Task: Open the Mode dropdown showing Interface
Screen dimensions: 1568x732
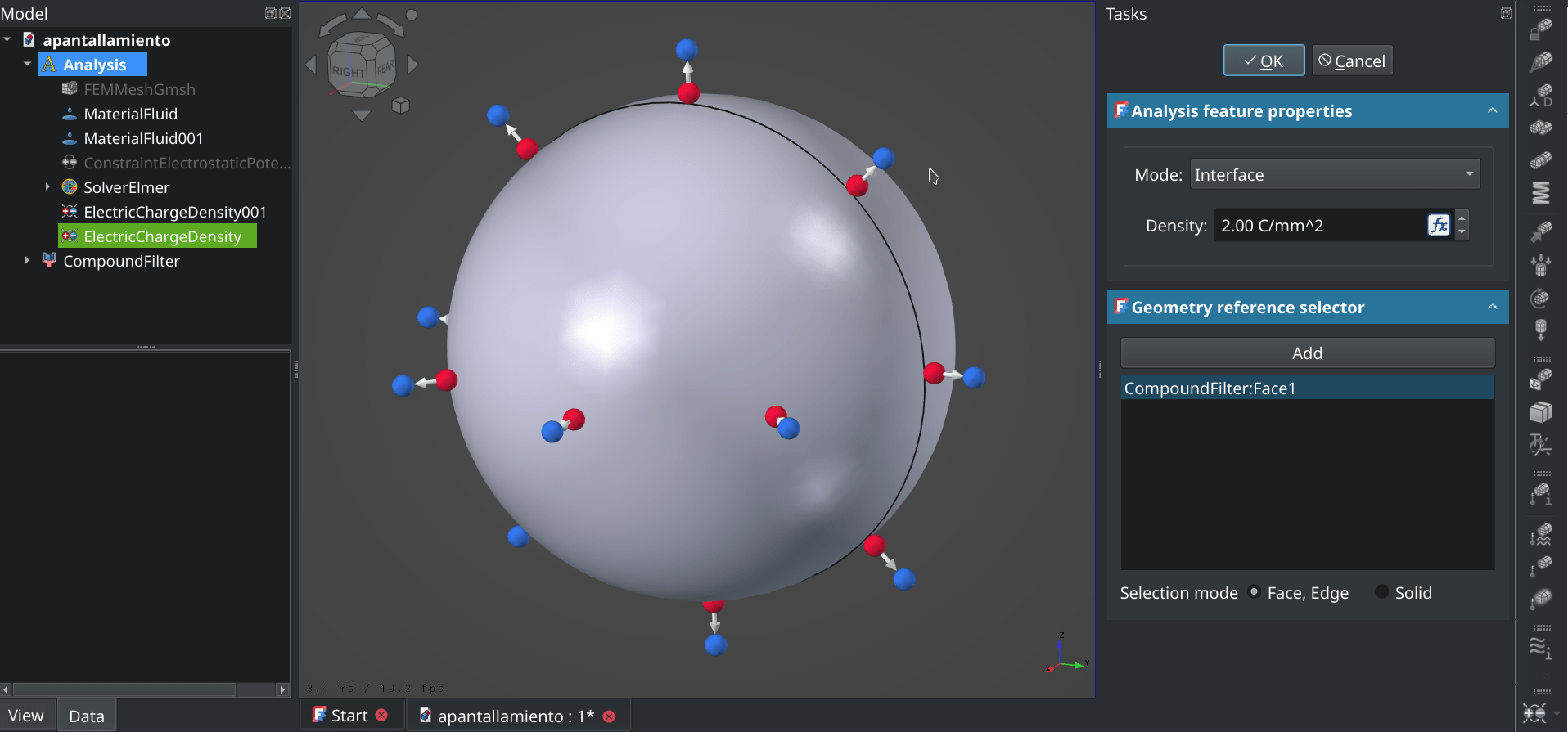Action: (x=1334, y=174)
